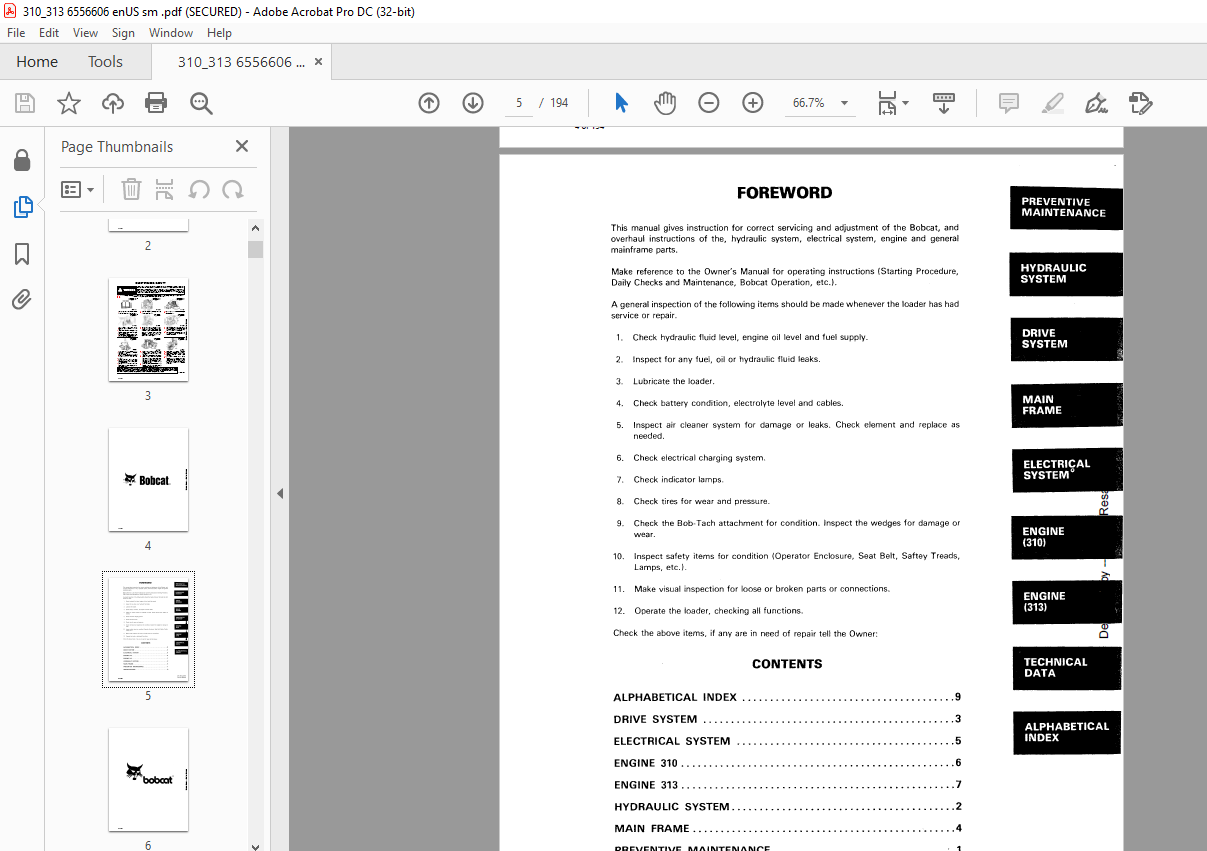This screenshot has width=1207, height=851.
Task: Open the Window menu
Action: tap(171, 33)
